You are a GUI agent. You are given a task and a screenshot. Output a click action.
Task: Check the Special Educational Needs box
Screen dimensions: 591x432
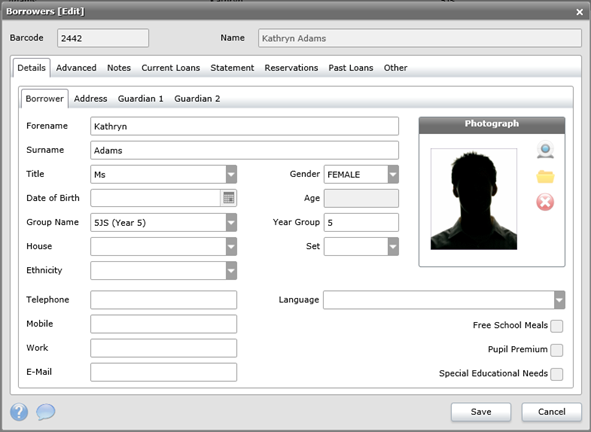pyautogui.click(x=557, y=374)
